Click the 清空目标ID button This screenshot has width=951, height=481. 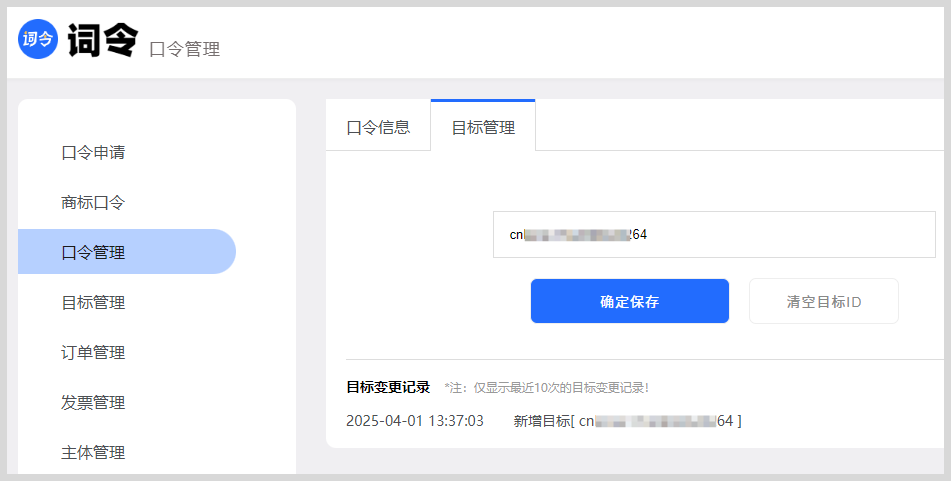pos(824,301)
